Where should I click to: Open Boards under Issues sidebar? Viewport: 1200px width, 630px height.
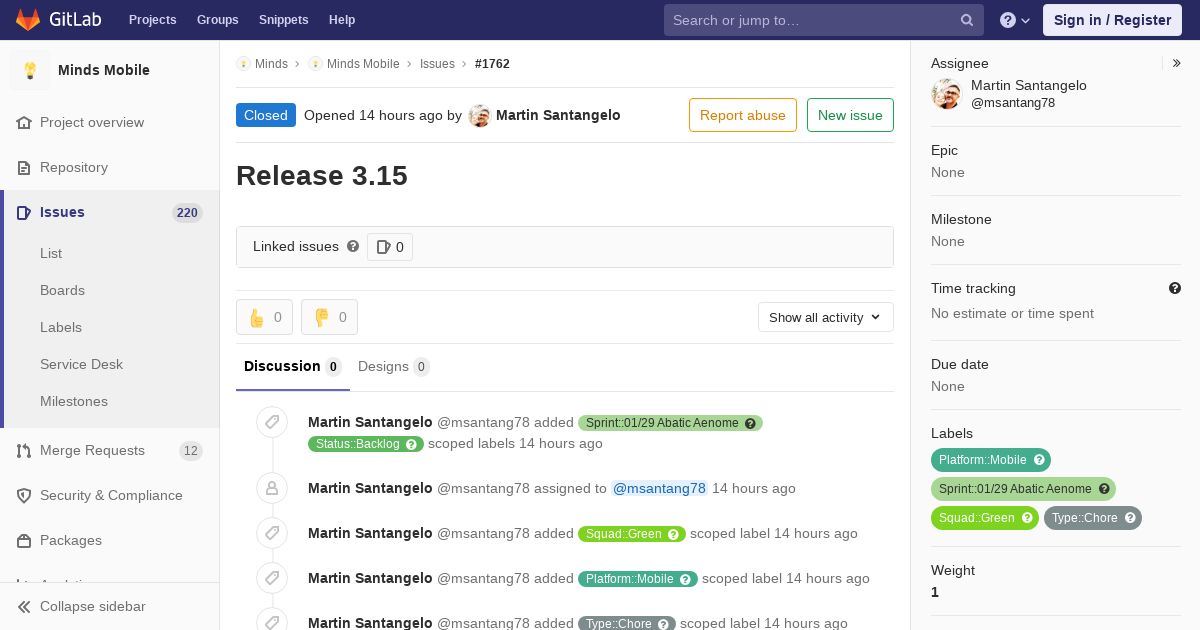pos(62,290)
